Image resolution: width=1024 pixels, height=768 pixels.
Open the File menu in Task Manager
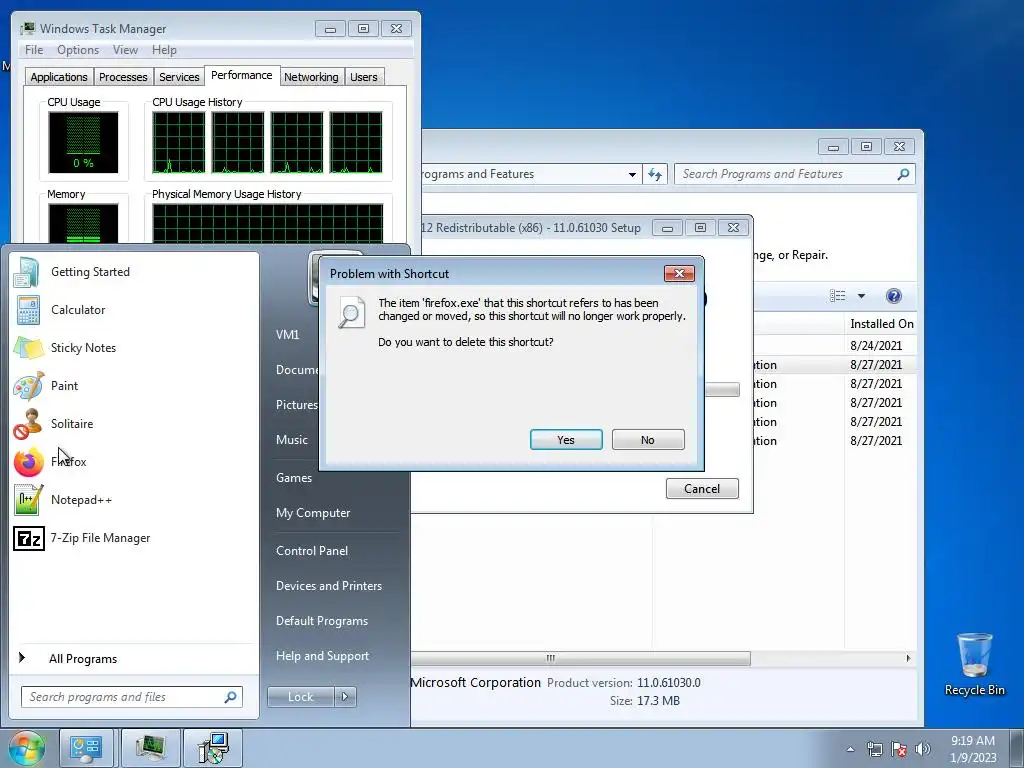click(x=34, y=50)
